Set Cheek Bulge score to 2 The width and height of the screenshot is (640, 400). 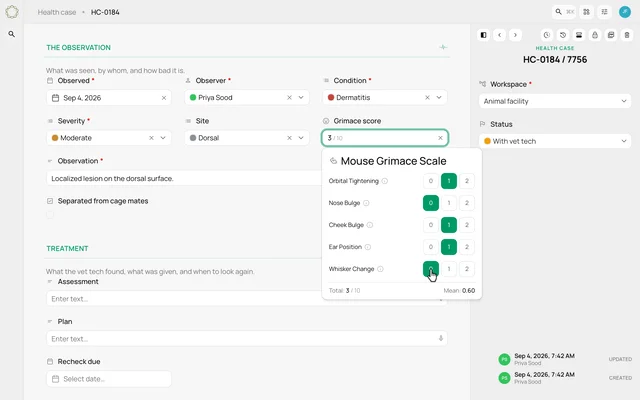pos(467,225)
